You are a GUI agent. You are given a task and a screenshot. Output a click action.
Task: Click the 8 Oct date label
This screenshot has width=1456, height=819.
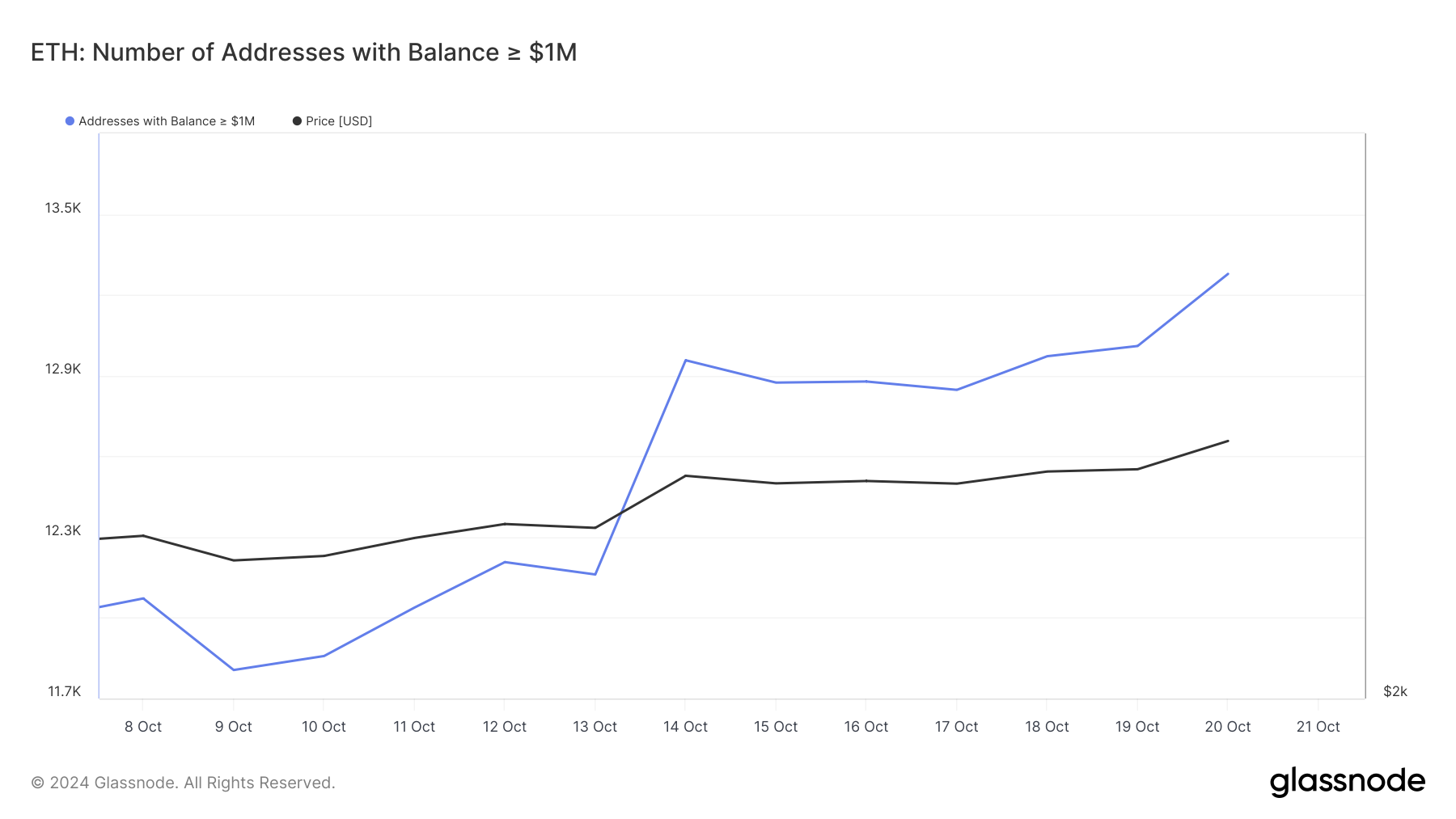click(143, 726)
